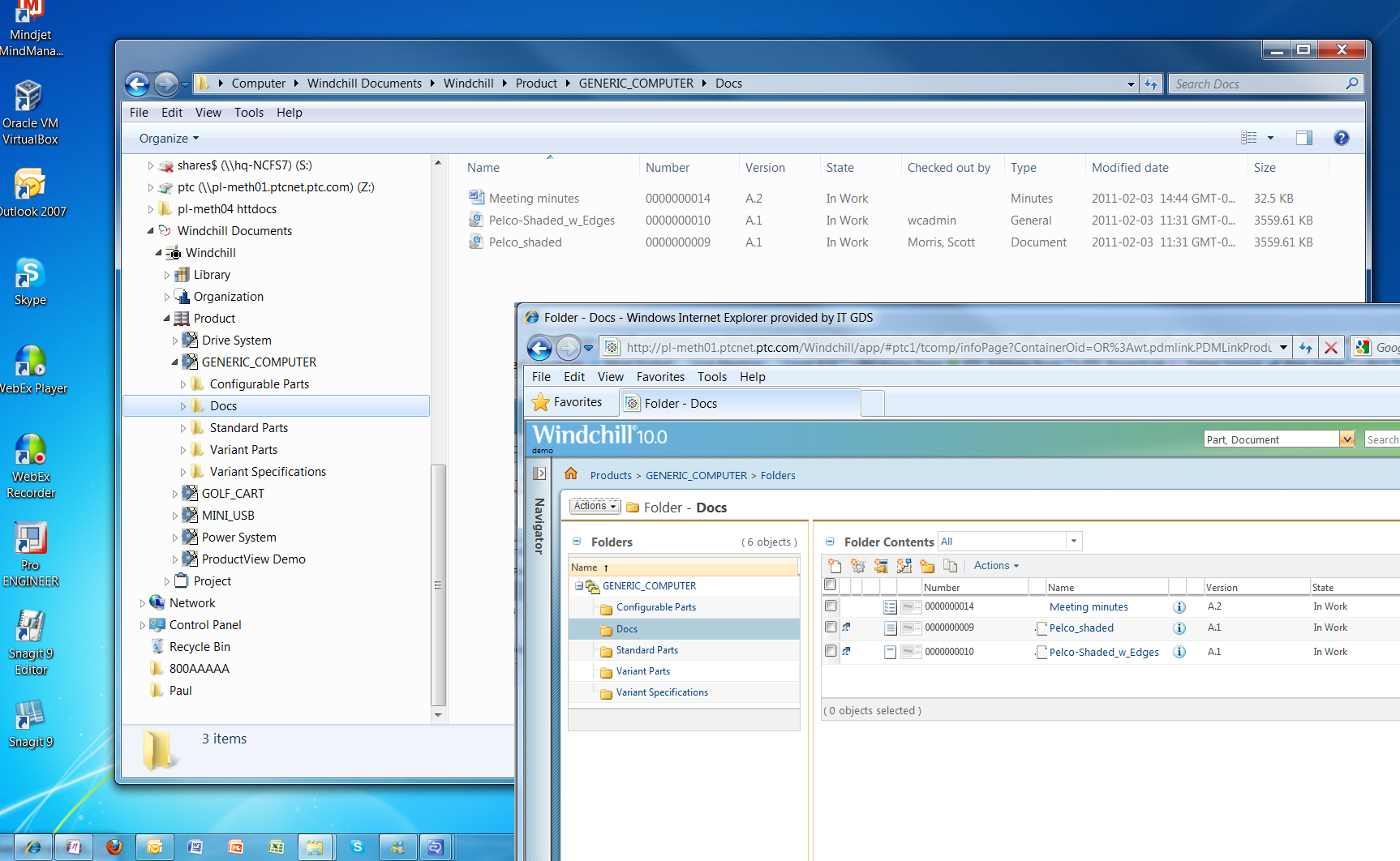Click the Products breadcrumb link

(x=611, y=476)
